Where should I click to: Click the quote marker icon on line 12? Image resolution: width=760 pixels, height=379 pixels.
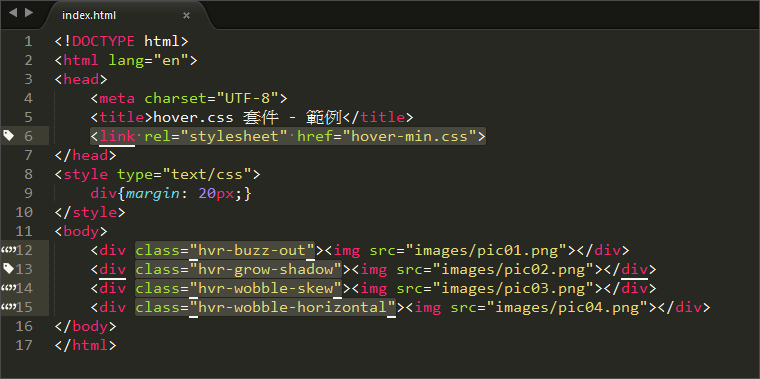pos(9,250)
